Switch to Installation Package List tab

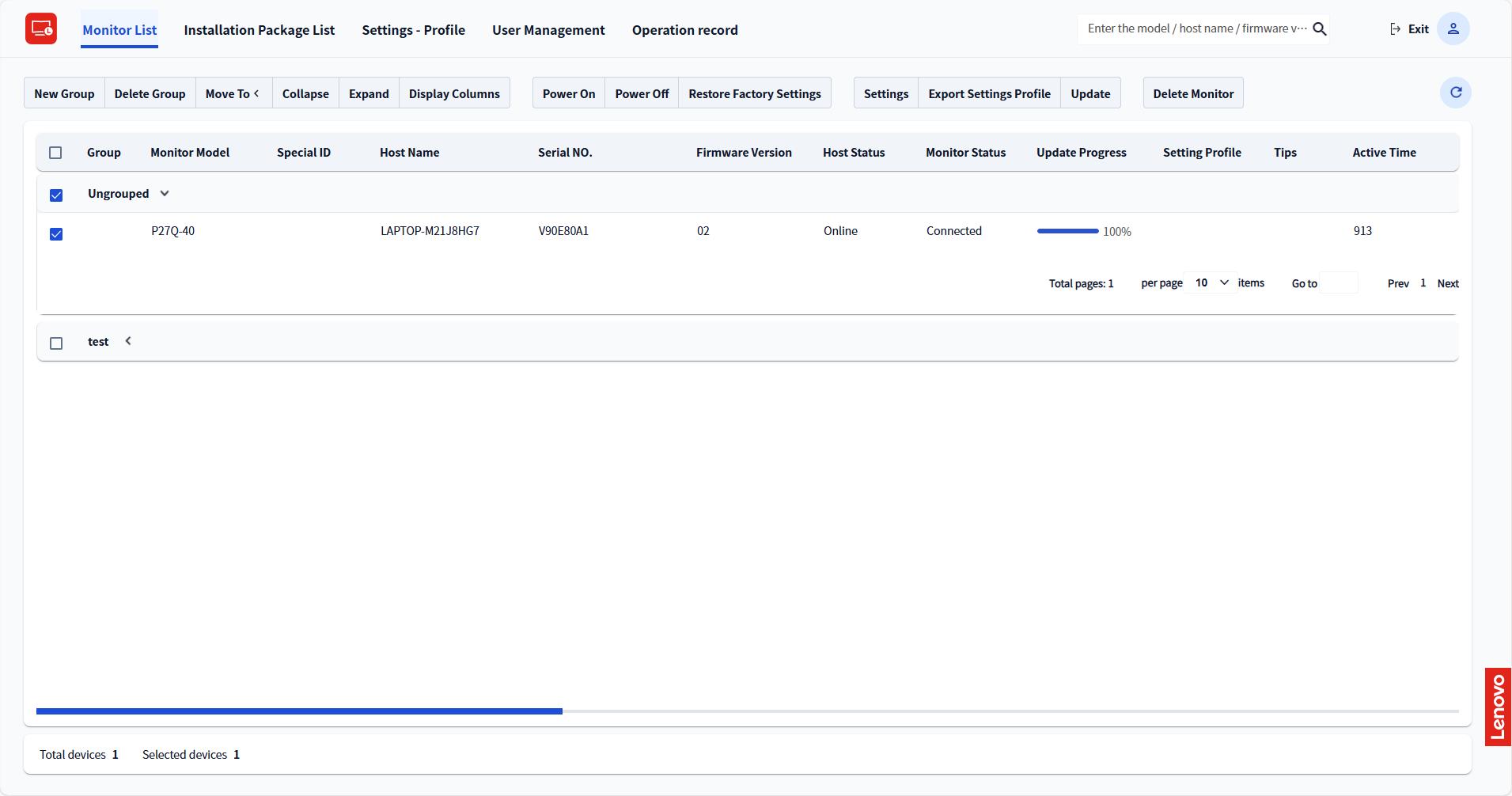point(259,30)
